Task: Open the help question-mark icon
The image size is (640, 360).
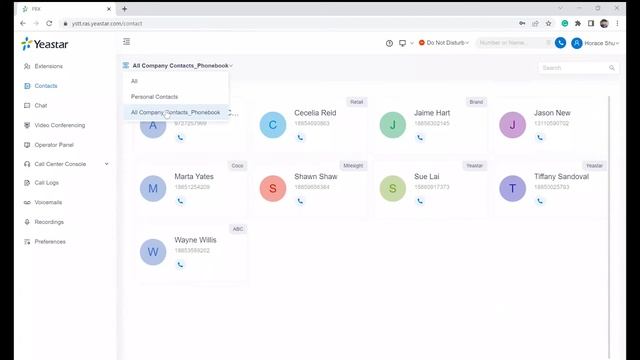Action: pyautogui.click(x=389, y=43)
